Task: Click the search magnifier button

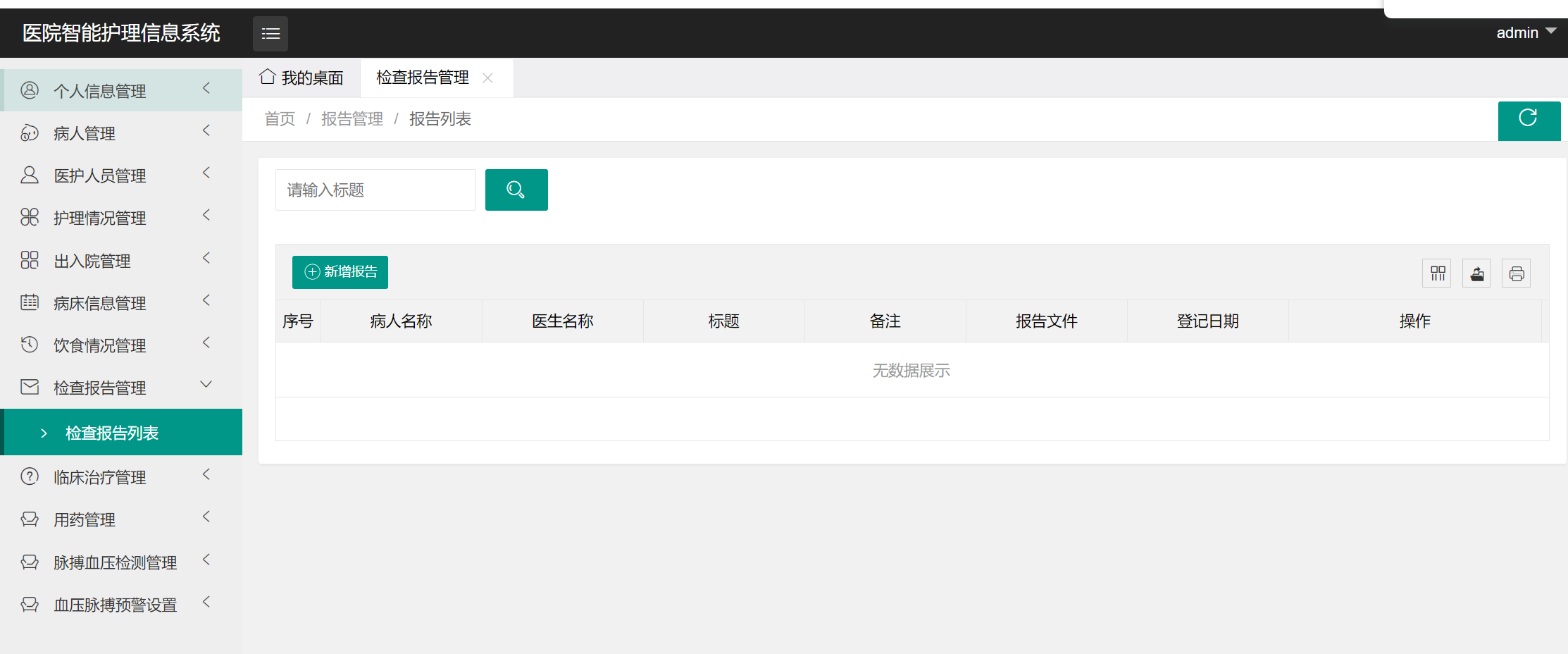Action: (x=516, y=190)
